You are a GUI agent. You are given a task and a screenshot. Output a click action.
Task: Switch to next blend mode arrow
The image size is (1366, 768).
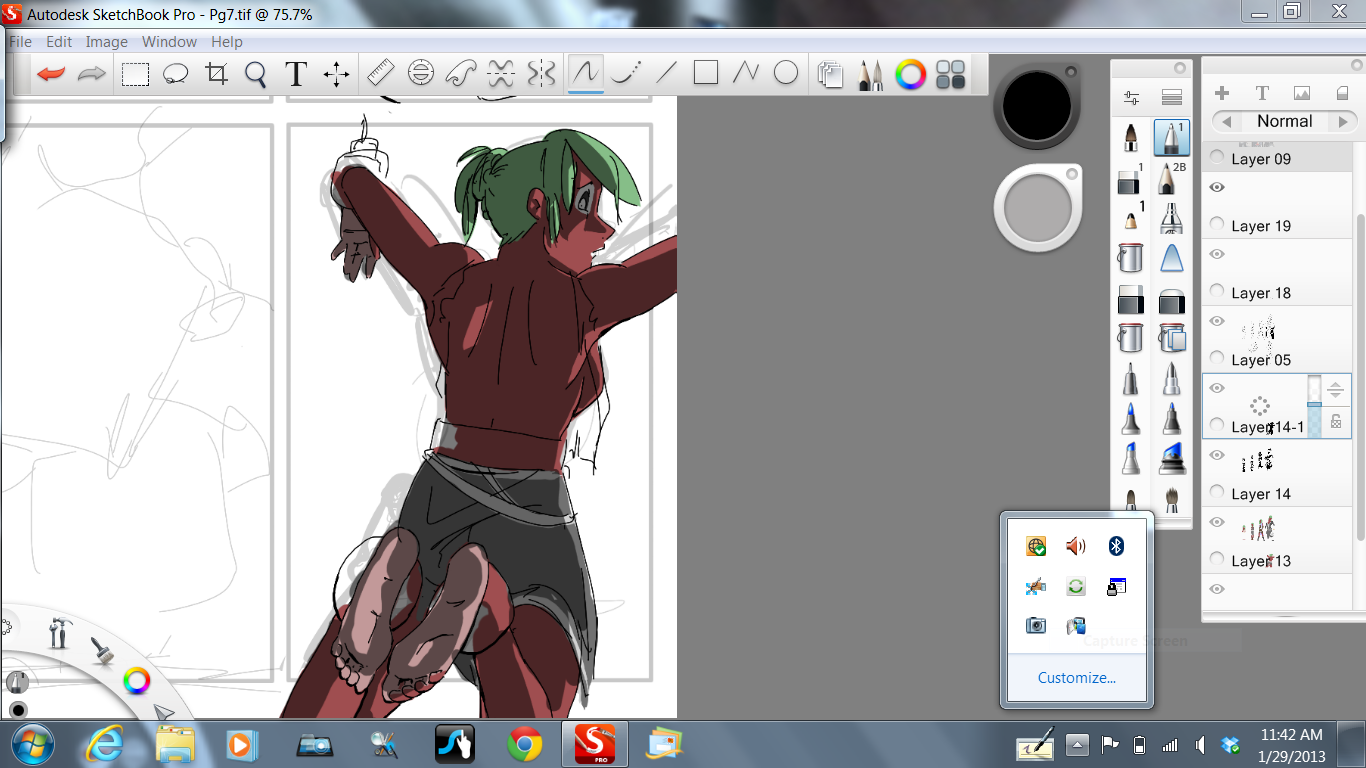click(1343, 121)
